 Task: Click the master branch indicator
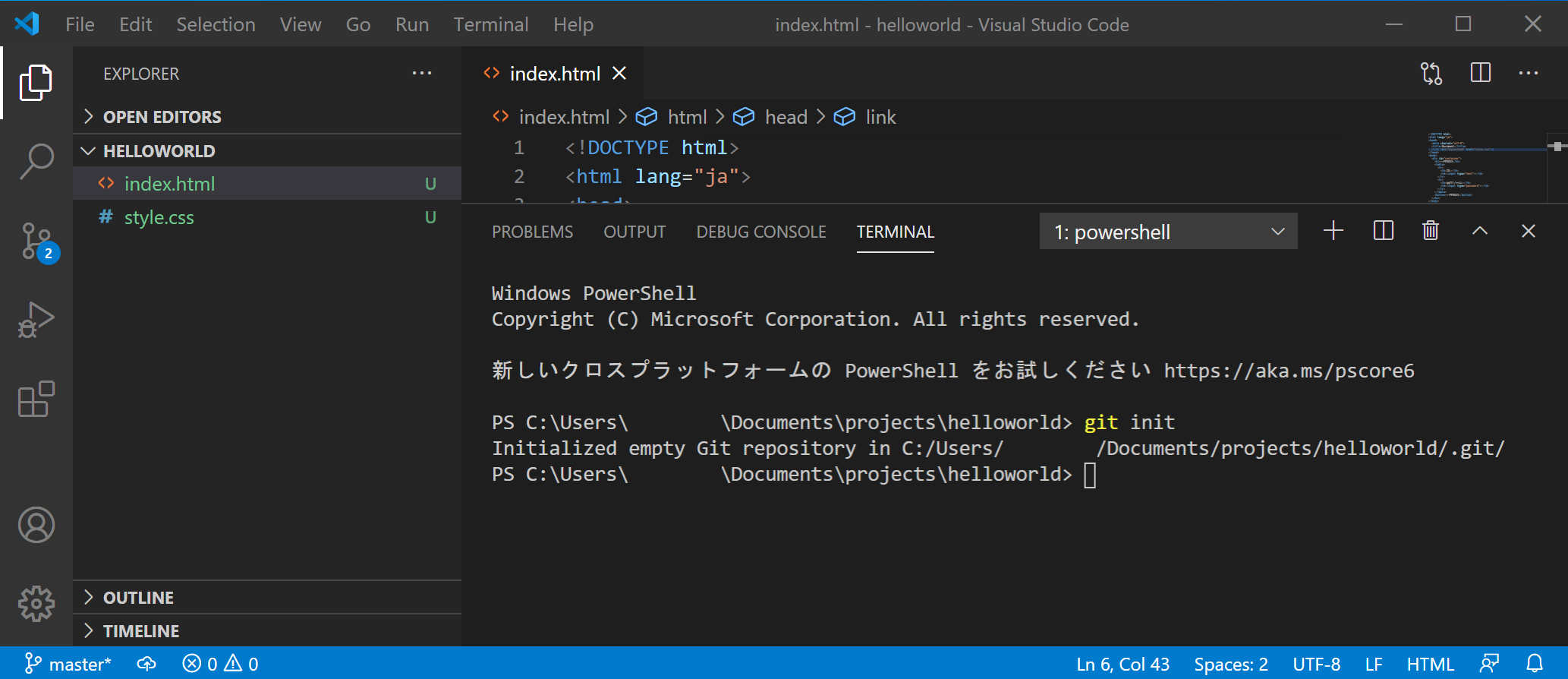coord(68,664)
